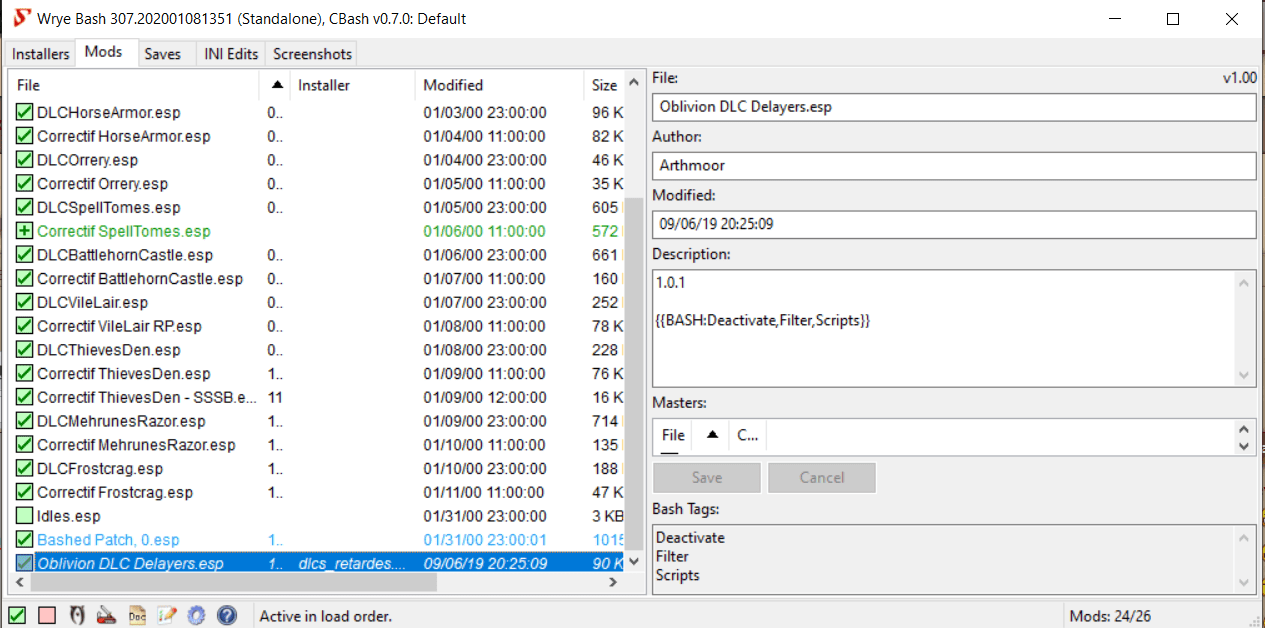Click the load order sort arrow column header

tap(275, 85)
